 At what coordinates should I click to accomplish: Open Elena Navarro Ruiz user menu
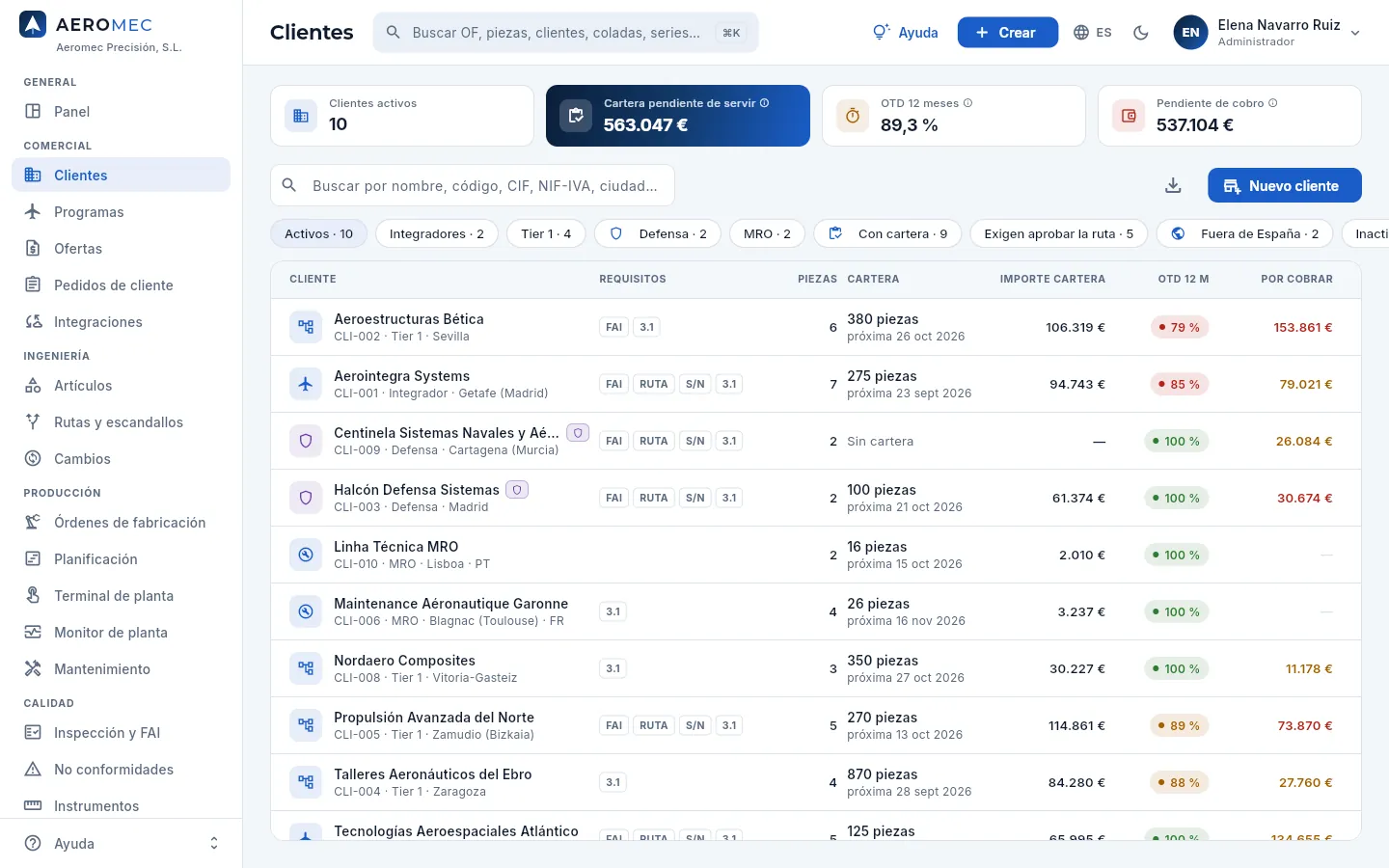click(1266, 33)
